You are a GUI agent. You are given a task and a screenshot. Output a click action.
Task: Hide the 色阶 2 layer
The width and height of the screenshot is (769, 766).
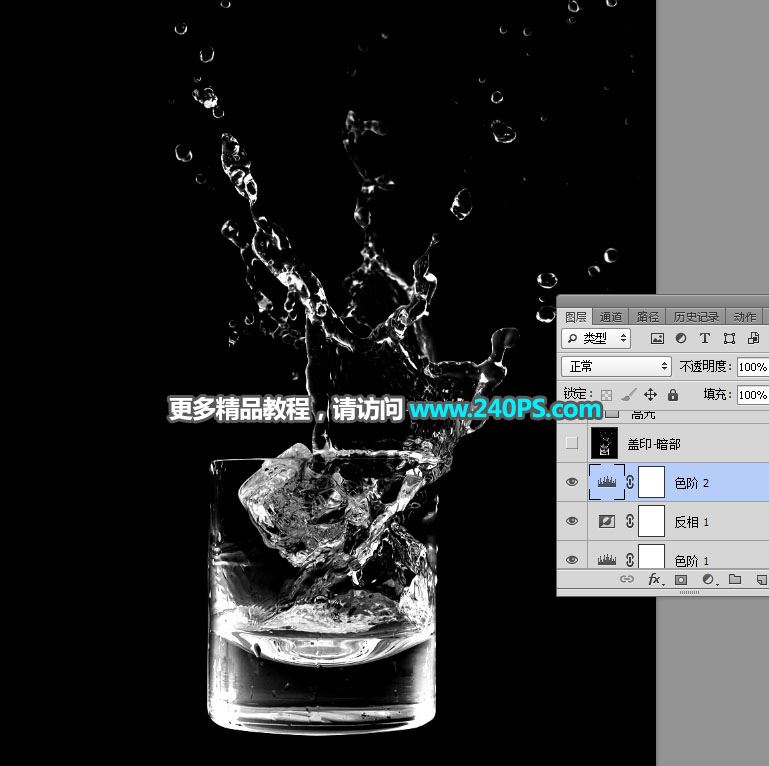(x=572, y=482)
